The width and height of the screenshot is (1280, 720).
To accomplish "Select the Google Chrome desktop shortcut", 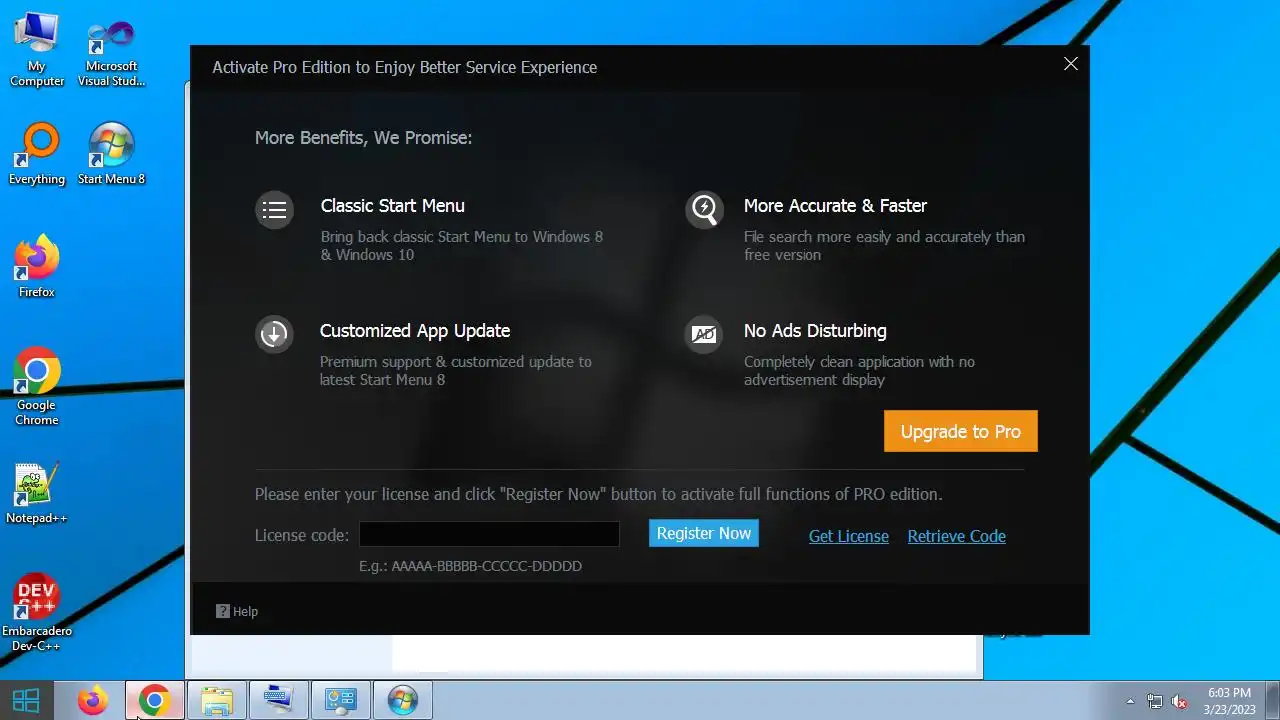I will [37, 387].
